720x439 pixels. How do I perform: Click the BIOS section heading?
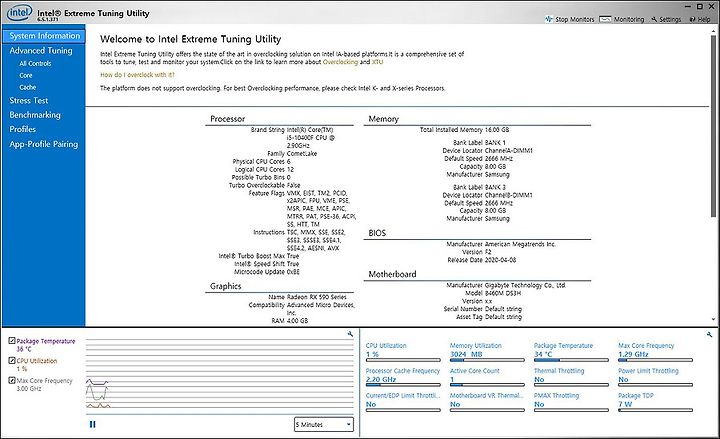(x=377, y=233)
